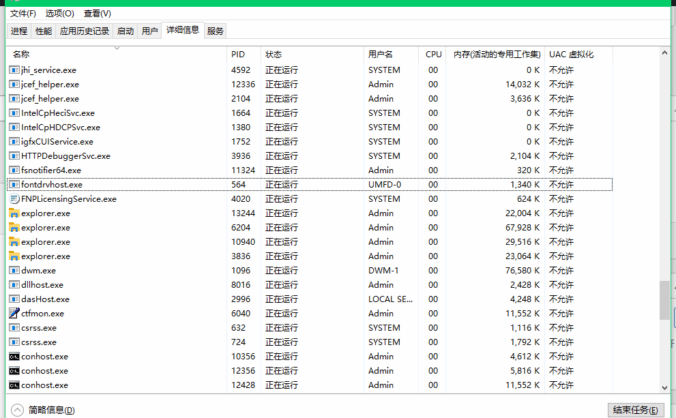
Task: Open the 文件(F) menu
Action: (x=23, y=13)
